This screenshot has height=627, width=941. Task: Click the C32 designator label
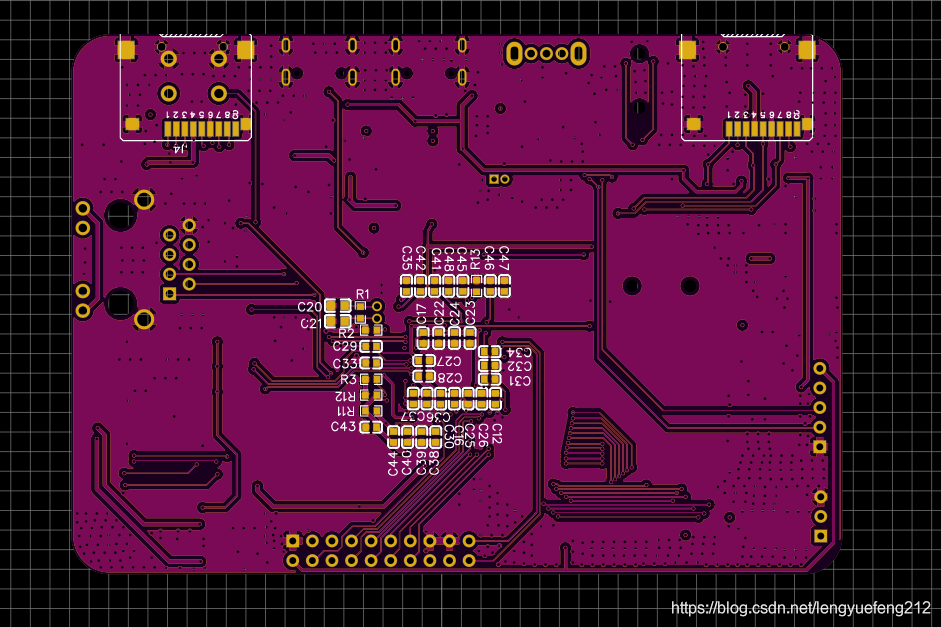click(x=520, y=366)
